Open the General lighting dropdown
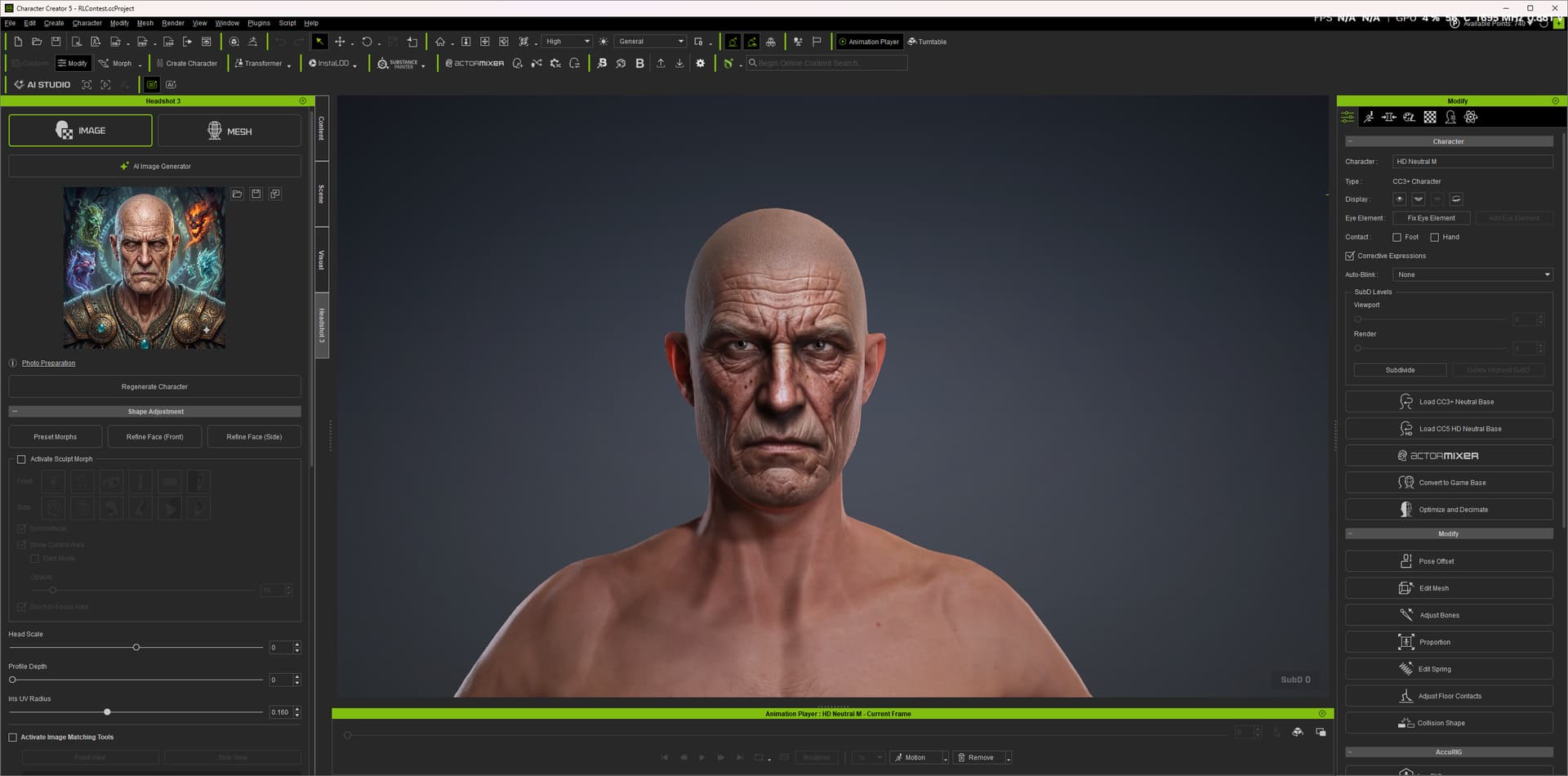Image resolution: width=1568 pixels, height=776 pixels. click(650, 42)
